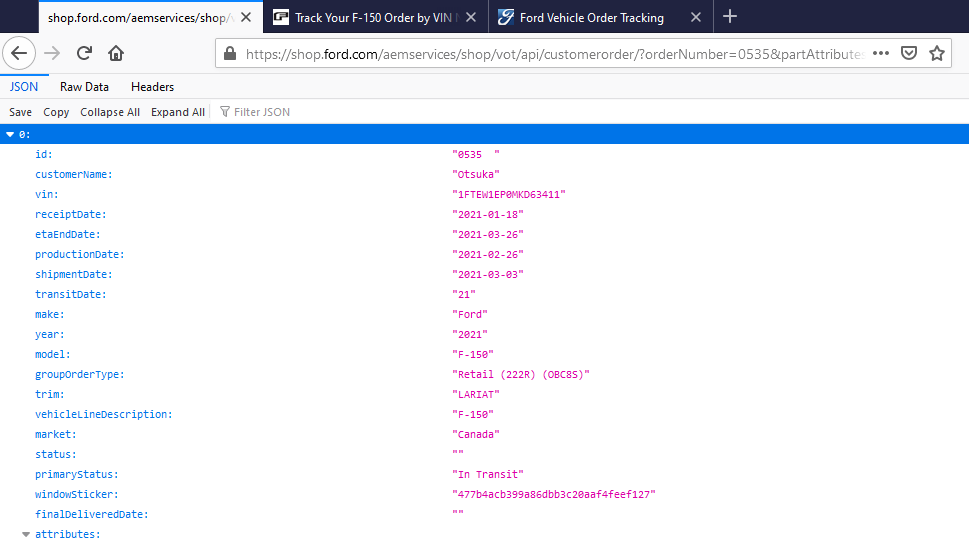Save page to Pocket

pyautogui.click(x=909, y=53)
